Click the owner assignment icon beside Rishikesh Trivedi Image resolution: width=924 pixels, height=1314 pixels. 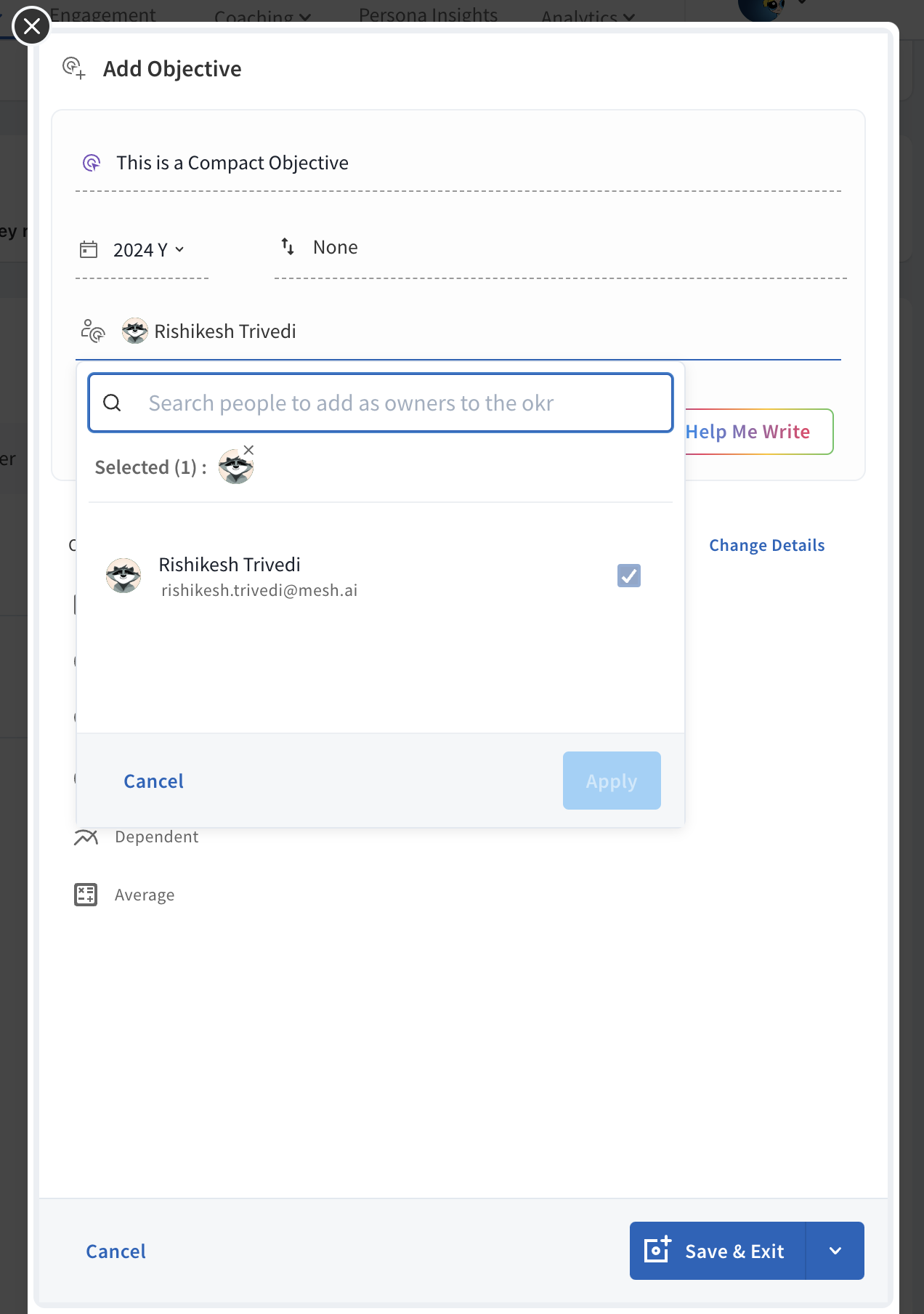[92, 331]
